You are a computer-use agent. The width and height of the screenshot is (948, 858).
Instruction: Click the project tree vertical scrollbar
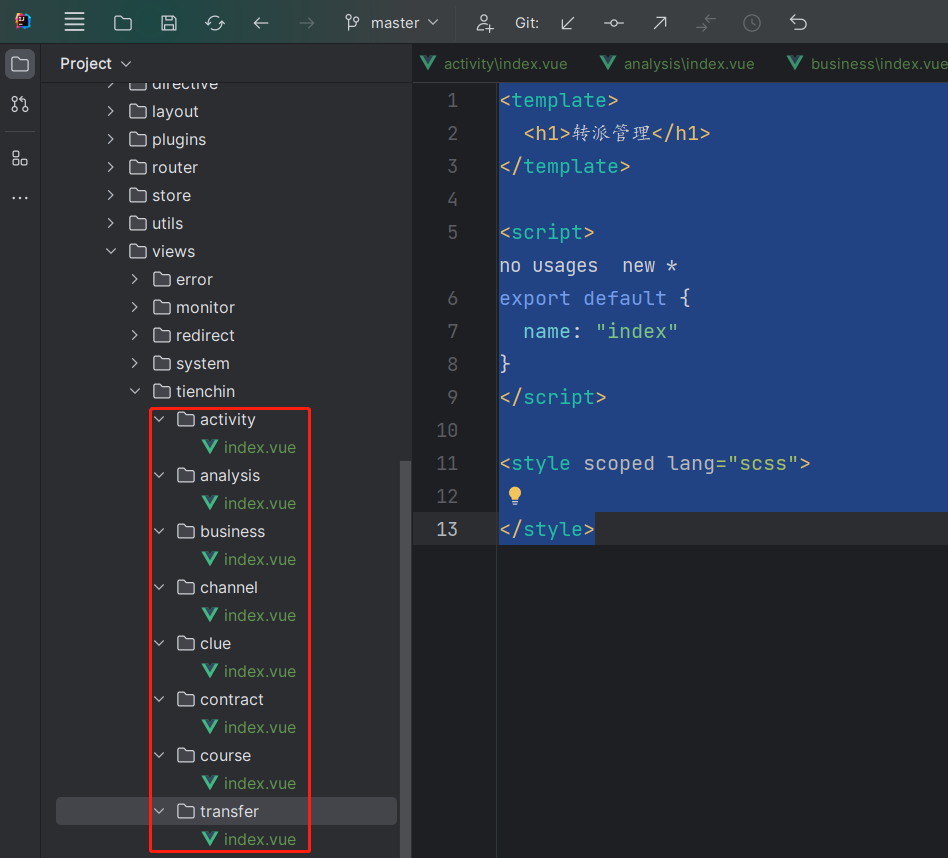[x=405, y=659]
